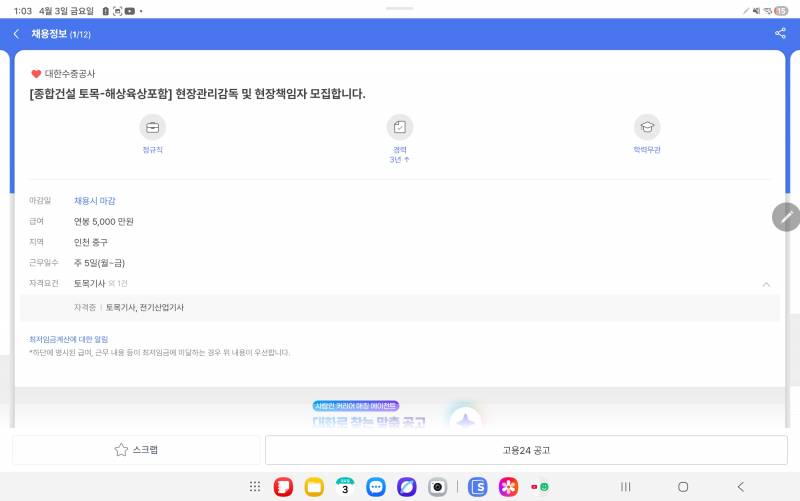Open the Calendar app showing 3

pyautogui.click(x=345, y=487)
